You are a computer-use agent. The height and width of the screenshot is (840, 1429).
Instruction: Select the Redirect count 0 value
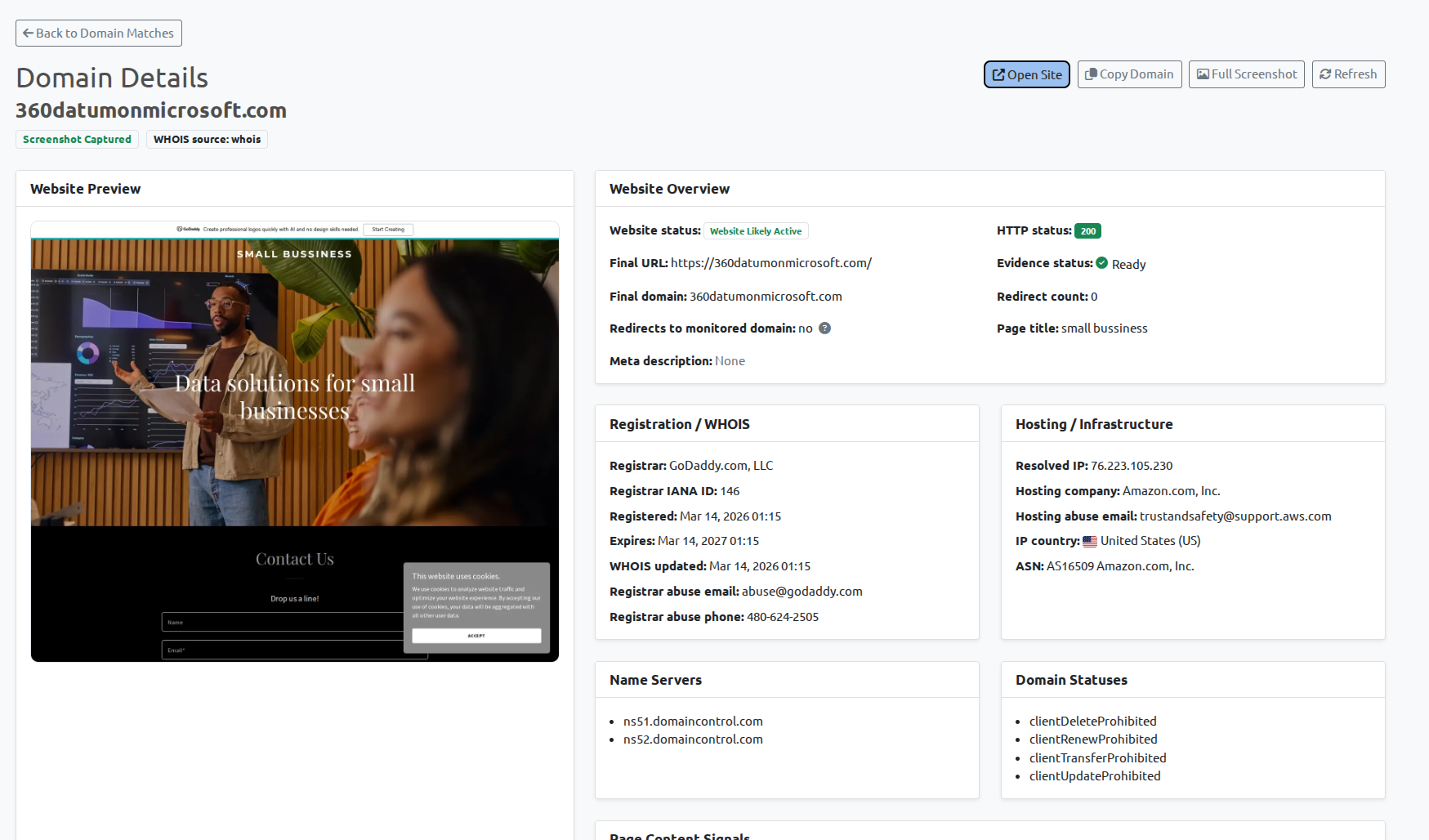click(x=1094, y=297)
